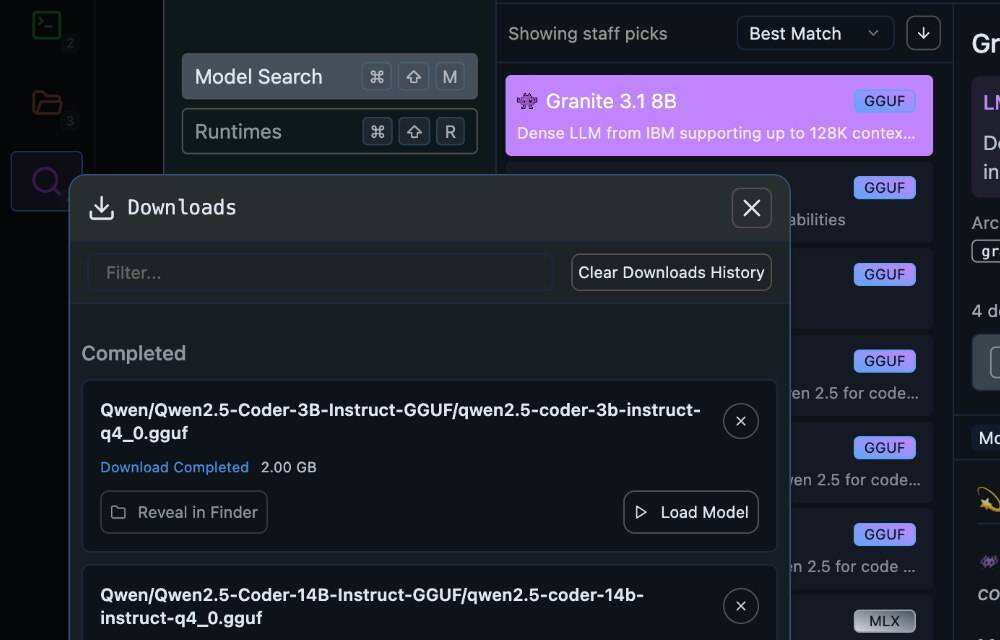The height and width of the screenshot is (640, 1000).
Task: Click the download icon beside Downloads title
Action: click(x=101, y=208)
